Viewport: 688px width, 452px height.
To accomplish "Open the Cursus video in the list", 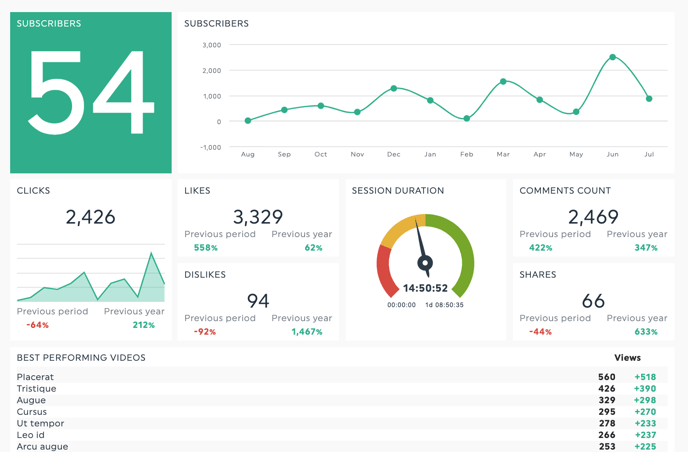I will 32,412.
